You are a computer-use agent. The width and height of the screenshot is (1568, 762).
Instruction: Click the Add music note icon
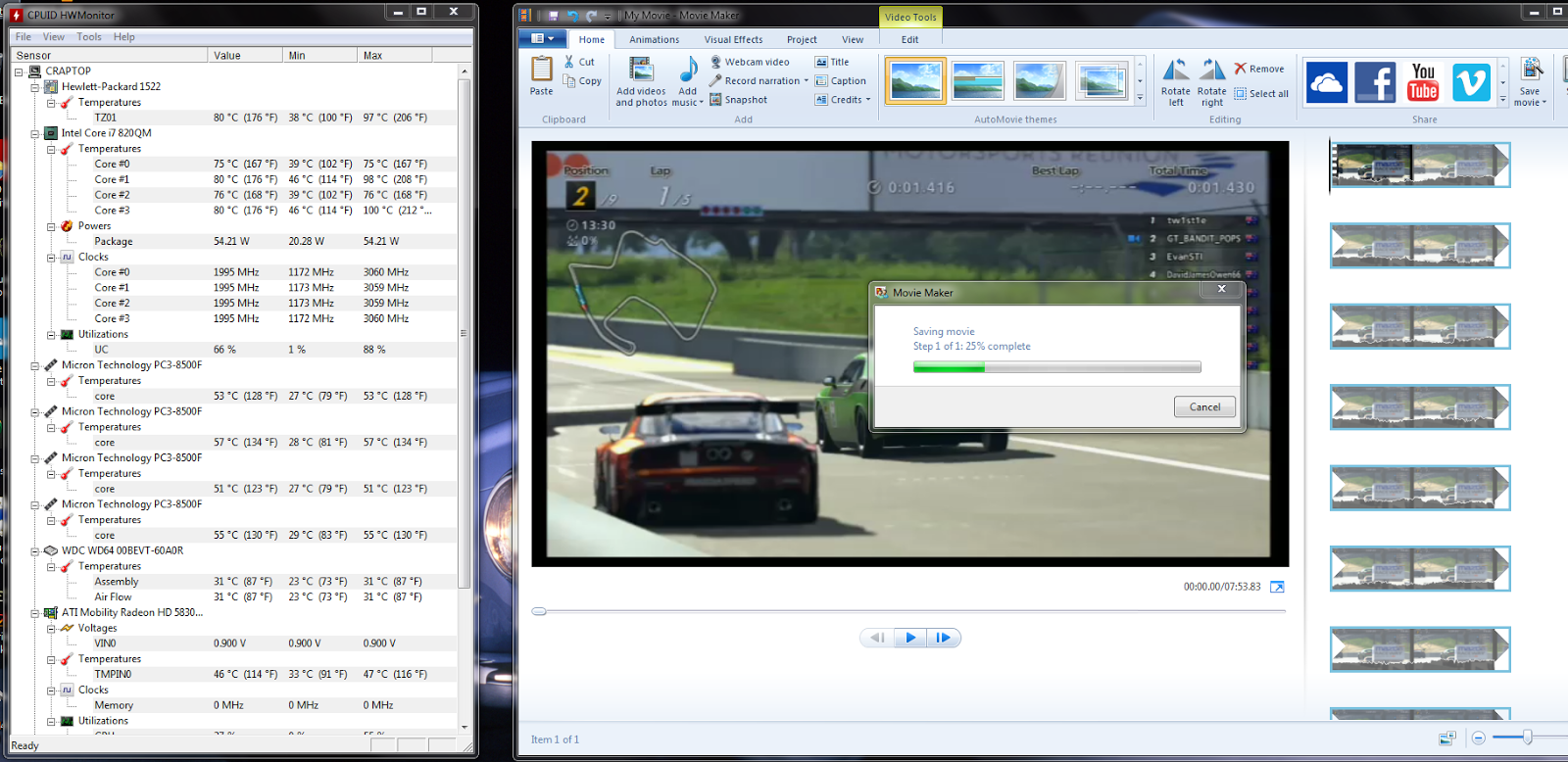coord(688,70)
